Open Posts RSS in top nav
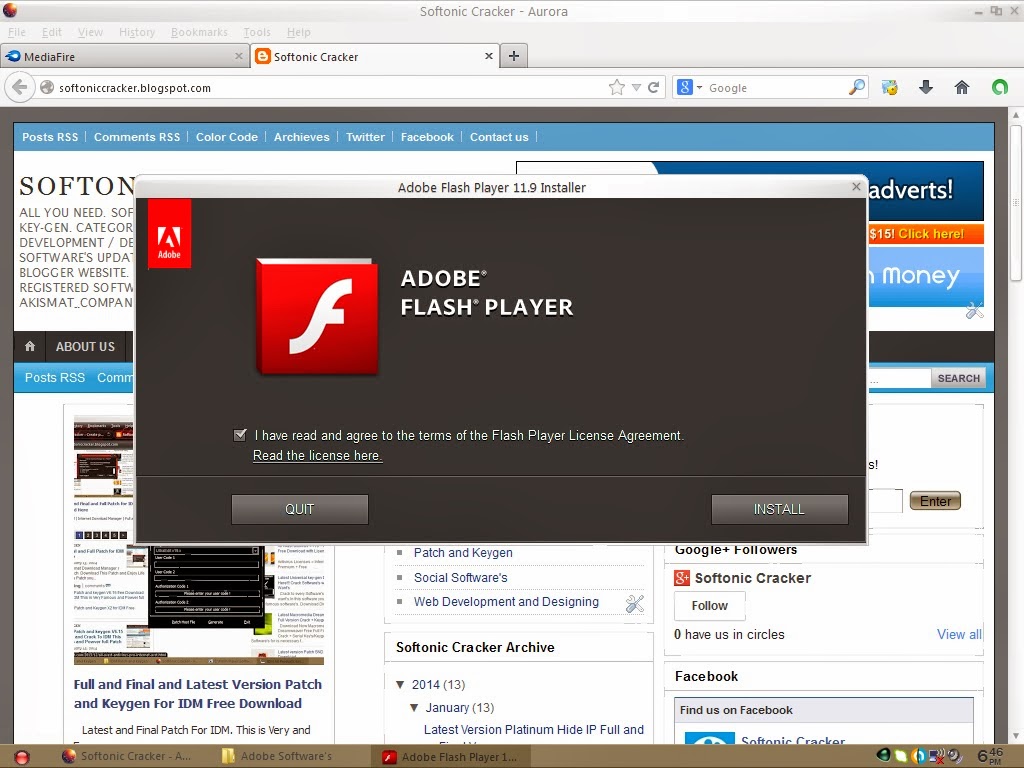Screen dimensions: 1024x768 coord(50,136)
